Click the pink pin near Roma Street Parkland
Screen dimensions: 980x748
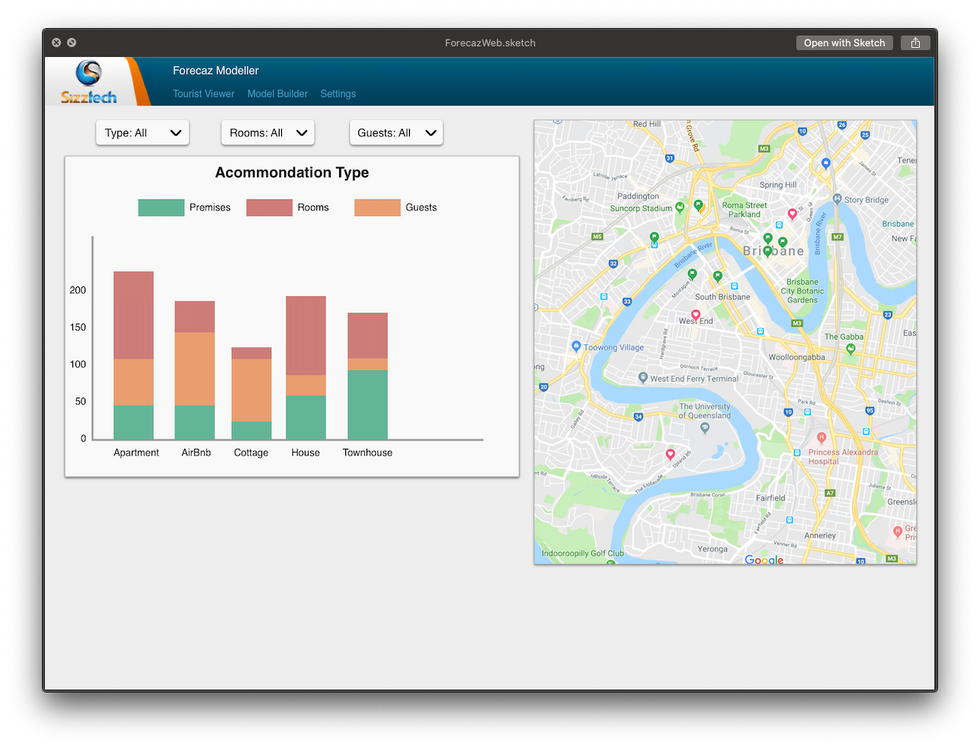pyautogui.click(x=792, y=214)
